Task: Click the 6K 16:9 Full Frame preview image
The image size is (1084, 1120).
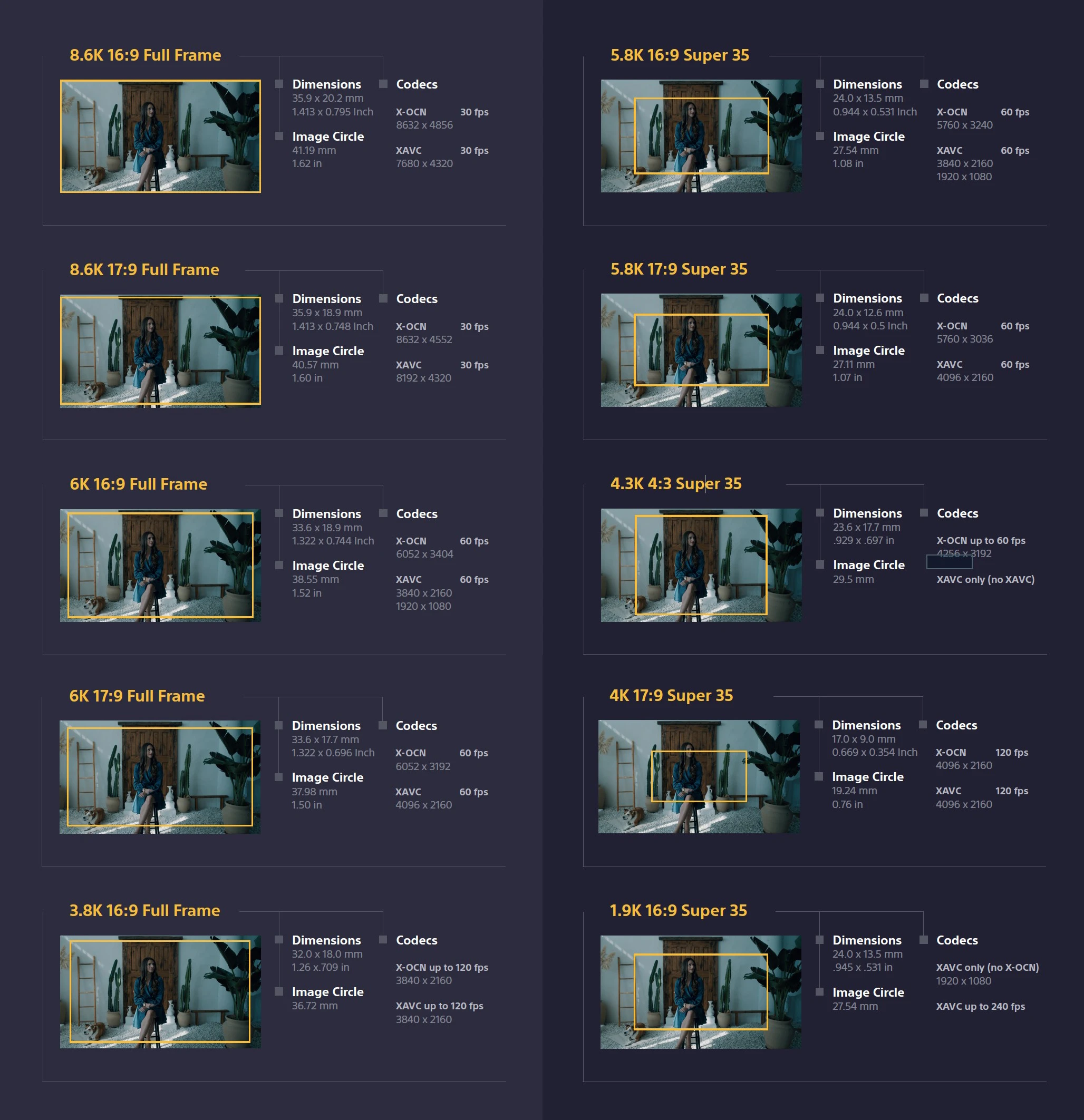Action: [160, 565]
